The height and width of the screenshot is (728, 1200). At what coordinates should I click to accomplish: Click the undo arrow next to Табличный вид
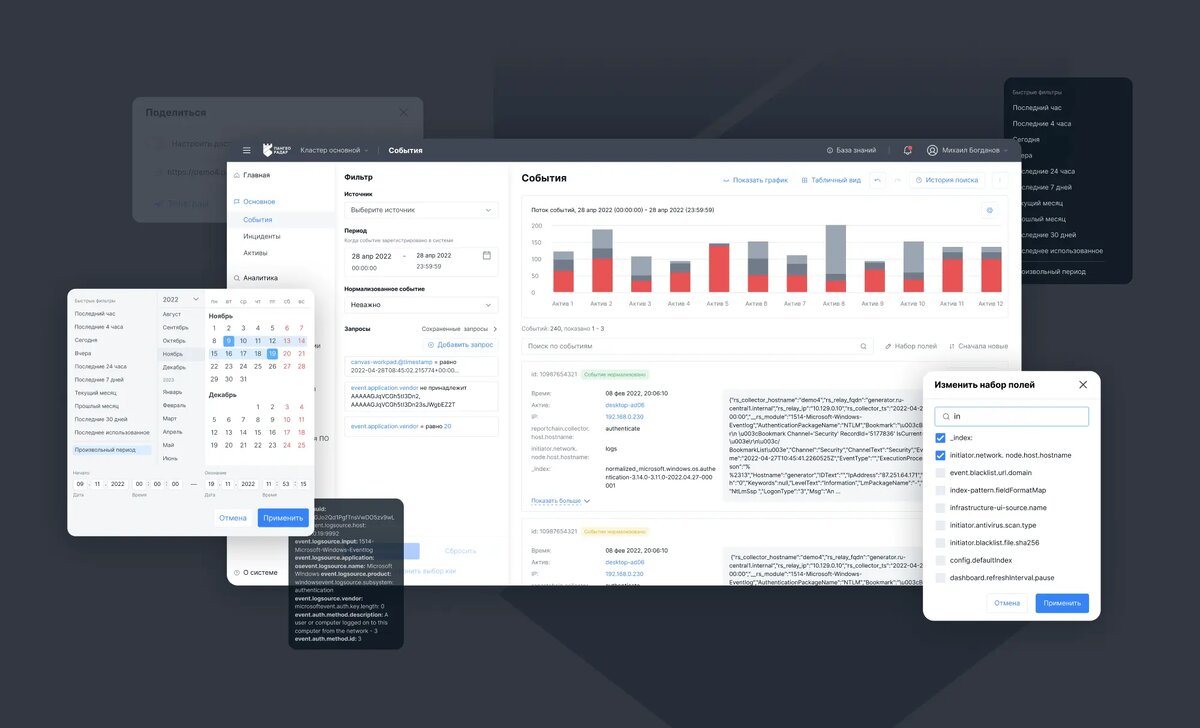[x=878, y=180]
